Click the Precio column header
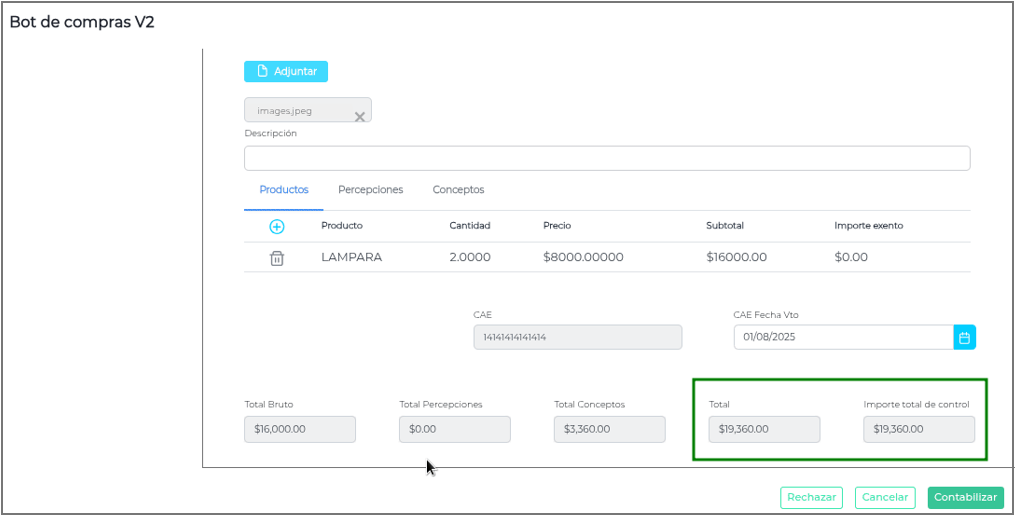1015x516 pixels. [557, 226]
